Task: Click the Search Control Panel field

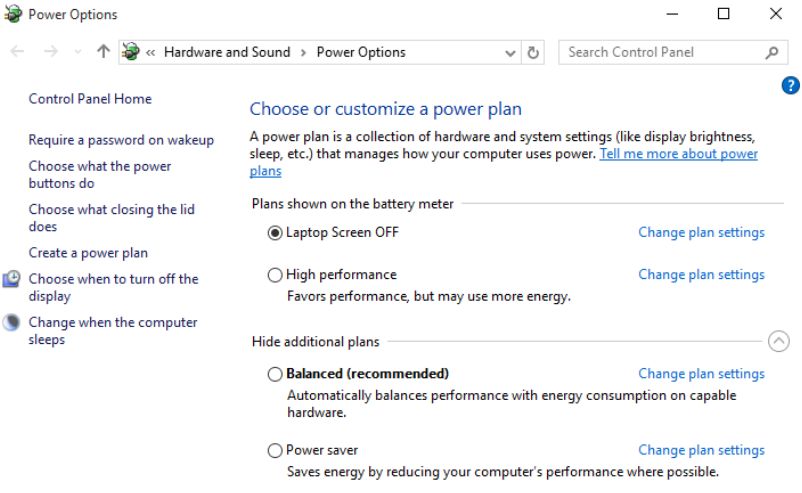Action: tap(660, 52)
